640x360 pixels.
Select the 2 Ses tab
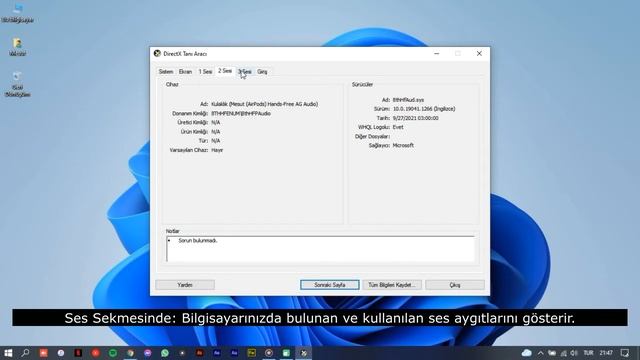pyautogui.click(x=225, y=71)
